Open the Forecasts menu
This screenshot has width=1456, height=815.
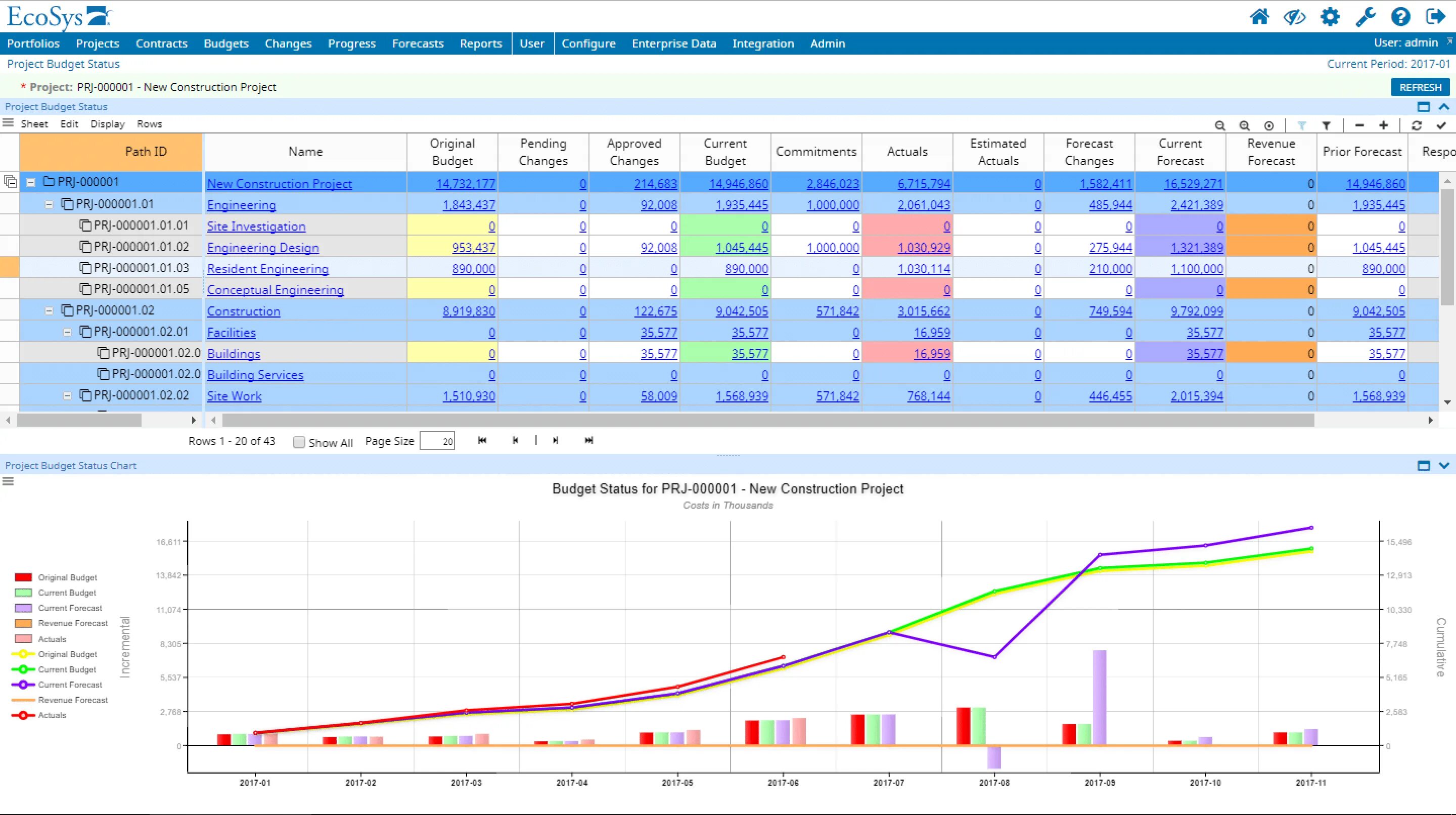point(418,43)
